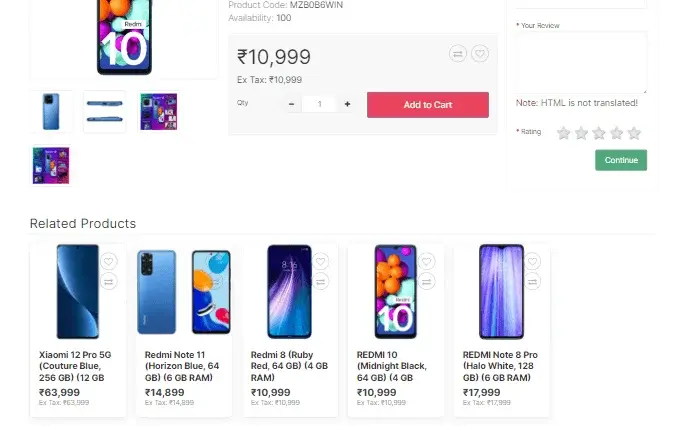690x426 pixels.
Task: Decrease quantity with the minus button
Action: point(291,104)
